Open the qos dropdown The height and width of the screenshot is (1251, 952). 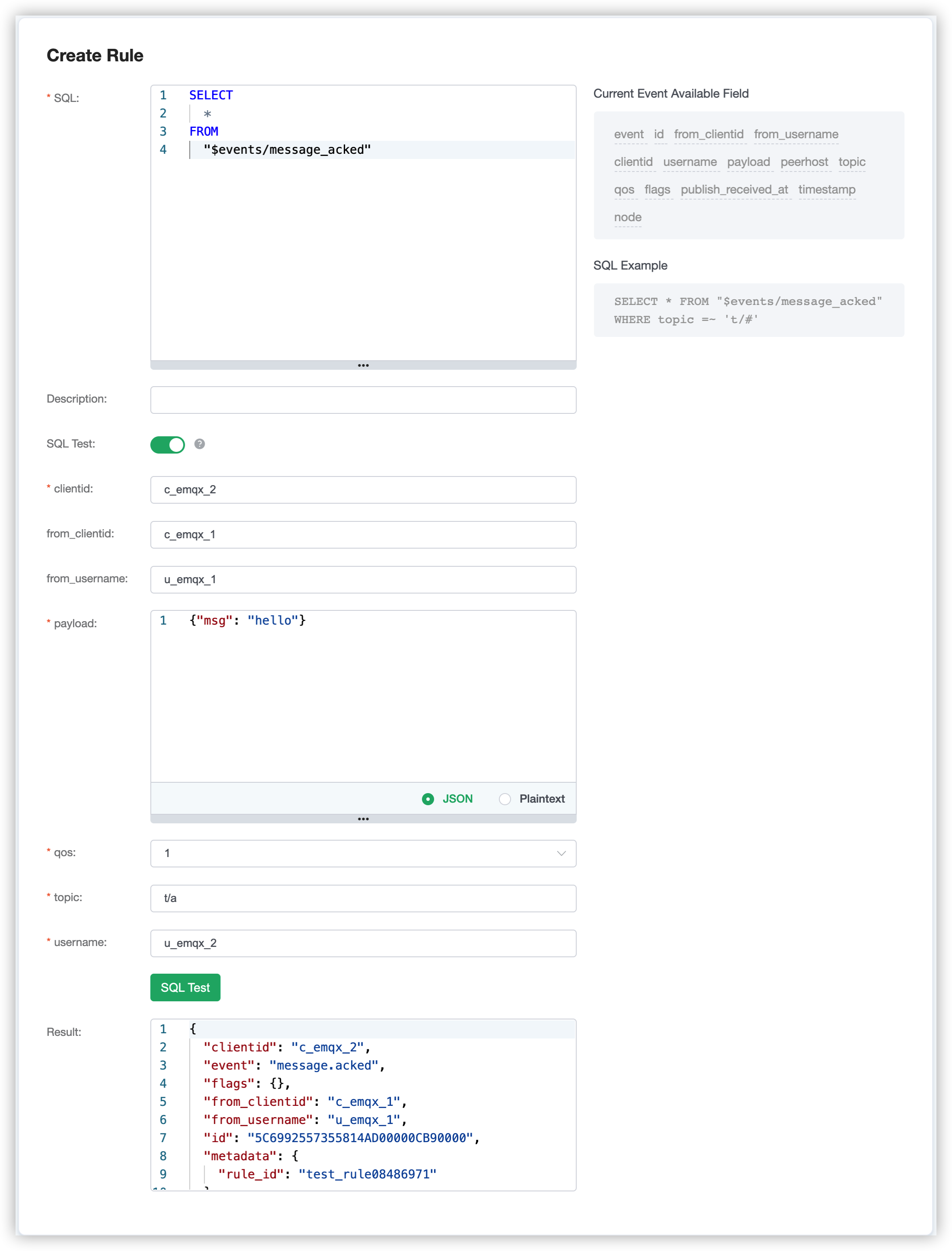coord(363,853)
